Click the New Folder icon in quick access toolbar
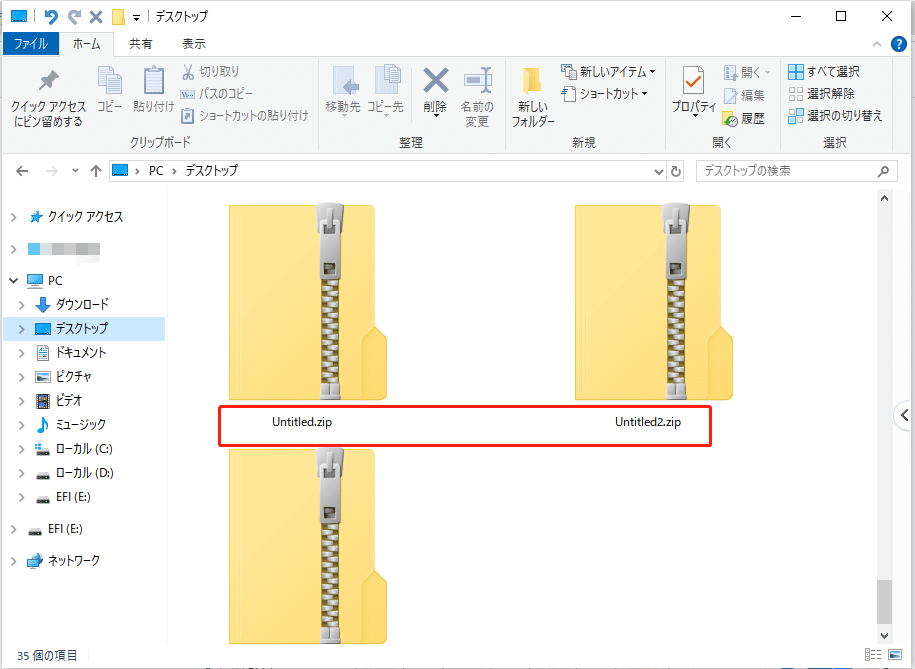This screenshot has height=669, width=915. pyautogui.click(x=118, y=17)
